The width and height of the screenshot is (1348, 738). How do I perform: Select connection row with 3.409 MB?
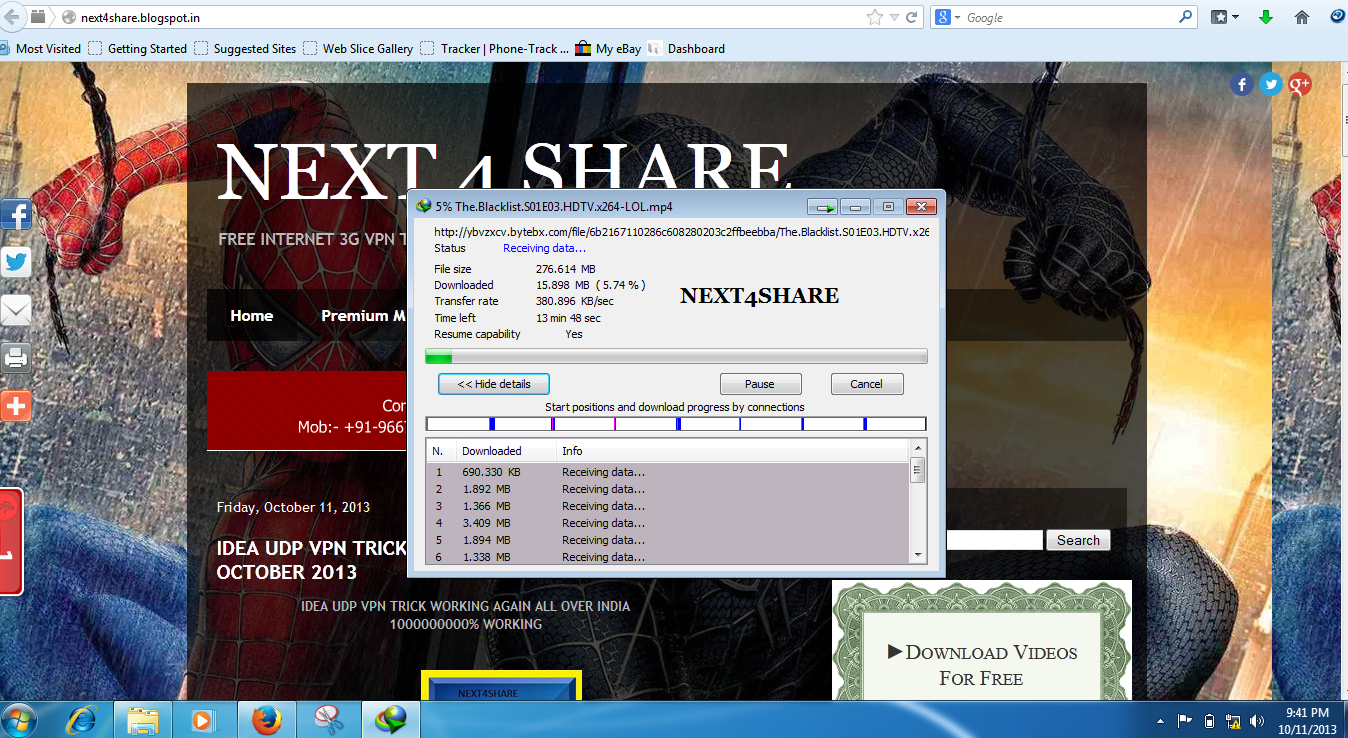click(668, 523)
